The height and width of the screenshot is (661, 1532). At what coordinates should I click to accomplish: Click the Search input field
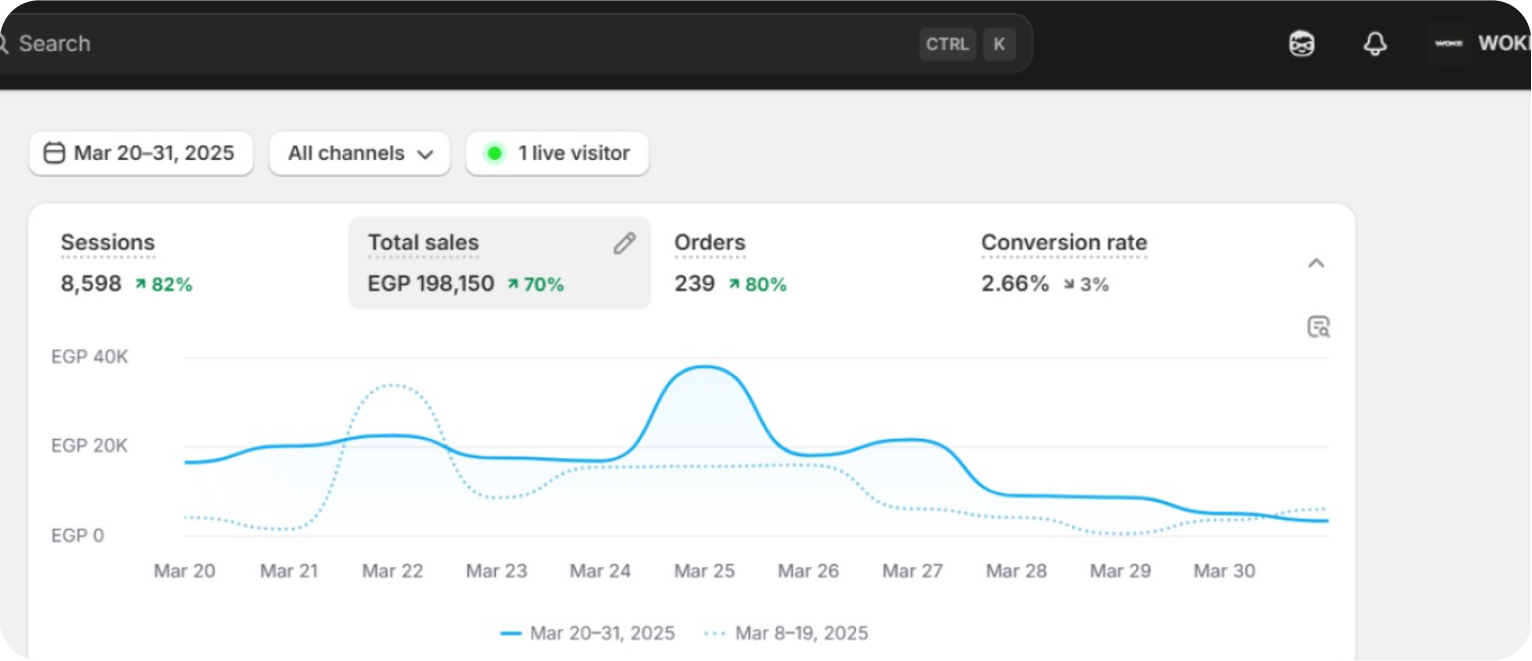tap(450, 44)
